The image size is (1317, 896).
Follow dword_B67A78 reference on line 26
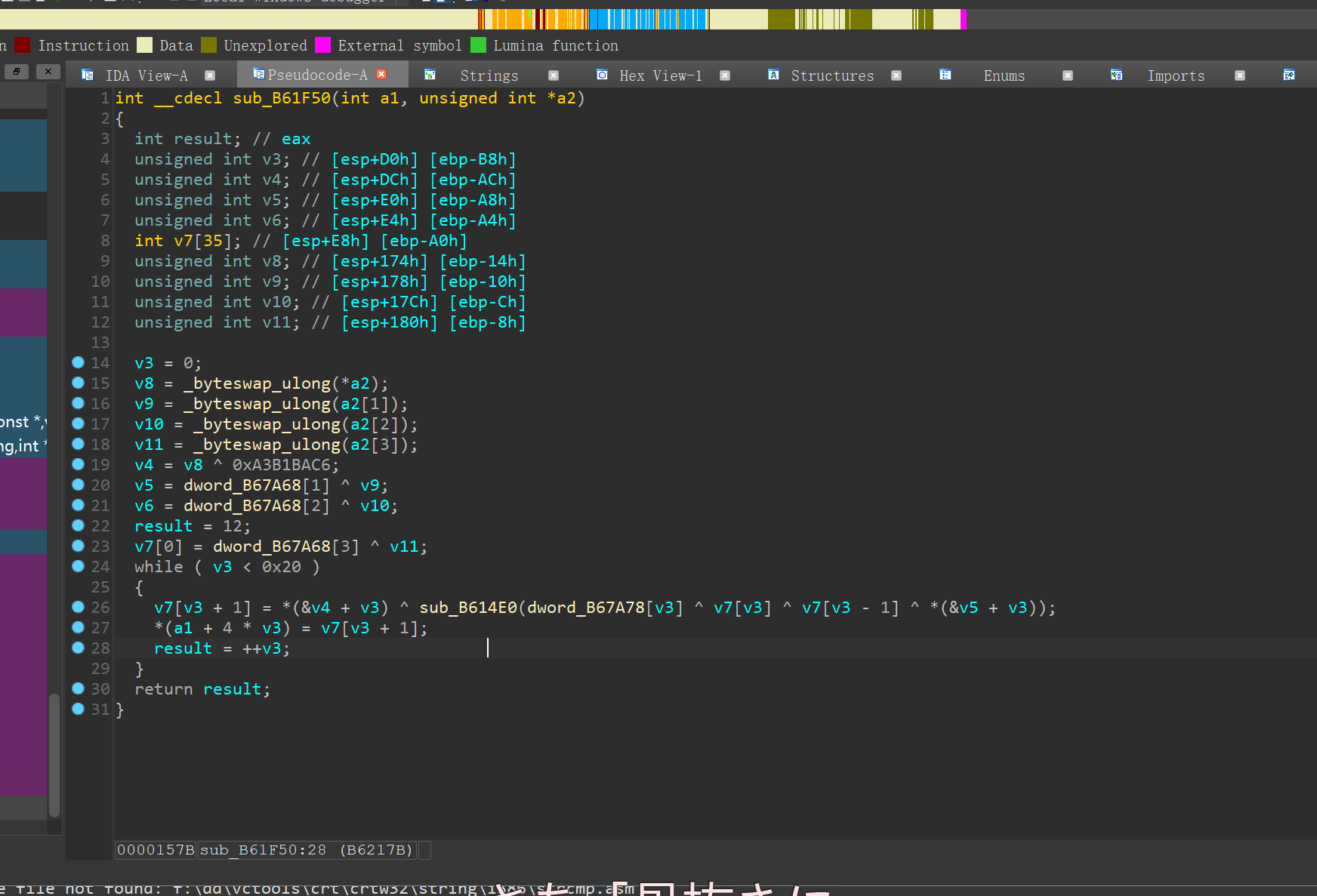tap(585, 608)
